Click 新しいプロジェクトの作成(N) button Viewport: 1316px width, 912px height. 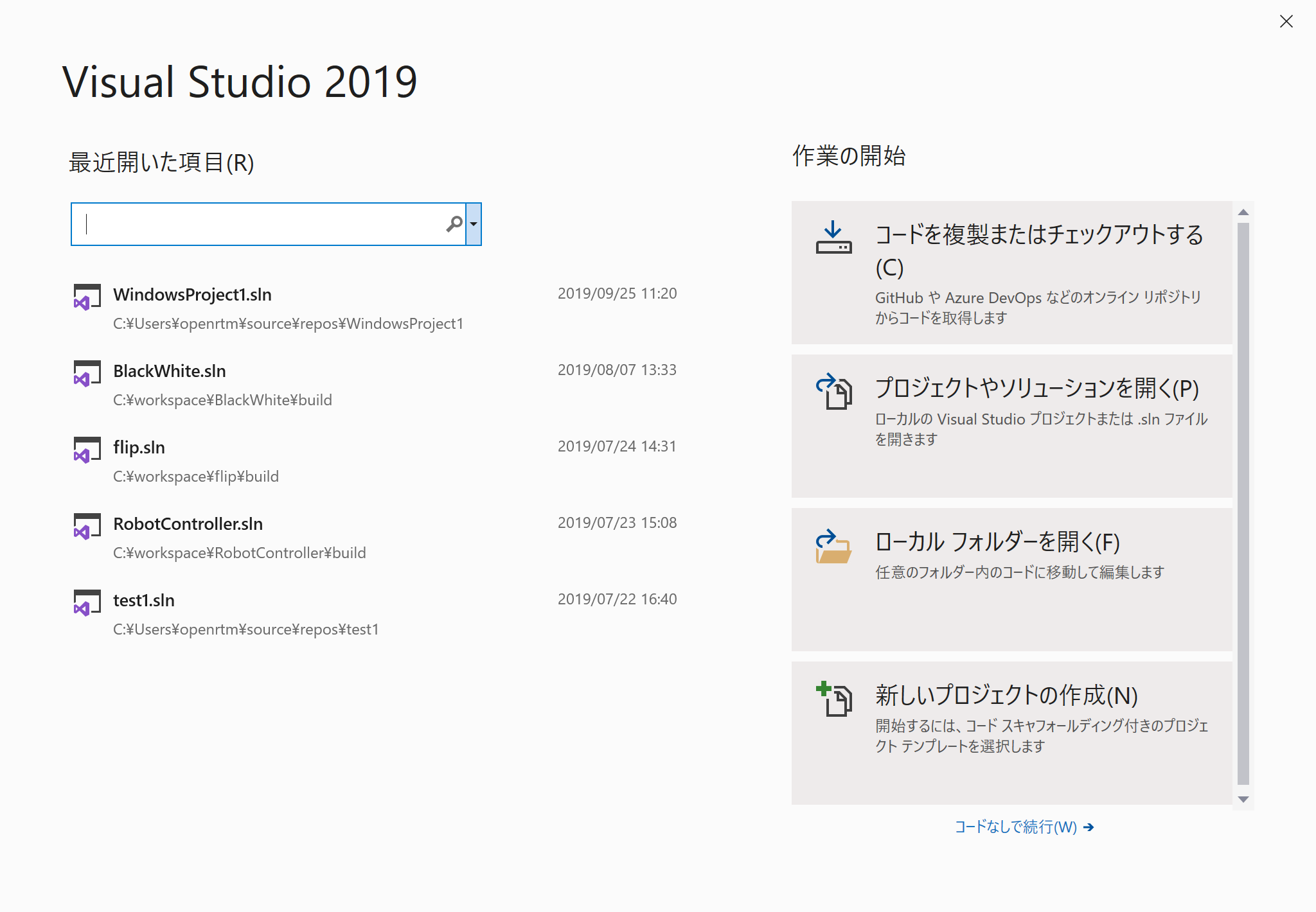(x=1012, y=733)
